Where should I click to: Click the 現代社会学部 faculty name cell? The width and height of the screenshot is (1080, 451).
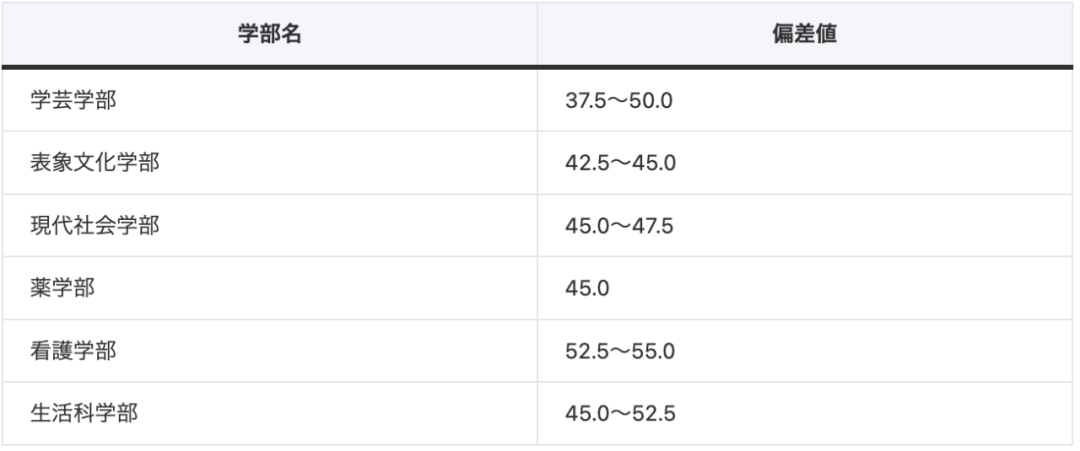(95, 225)
